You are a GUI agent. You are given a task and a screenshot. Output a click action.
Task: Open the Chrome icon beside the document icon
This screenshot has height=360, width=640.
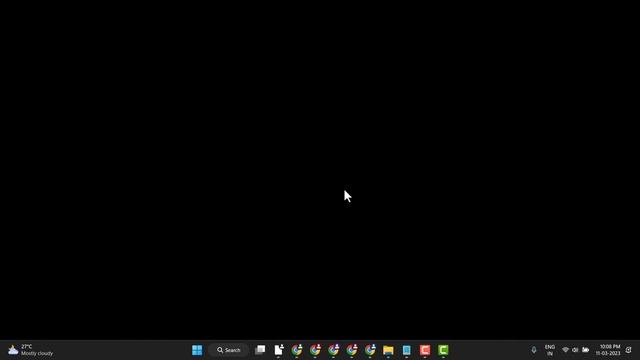[297, 350]
